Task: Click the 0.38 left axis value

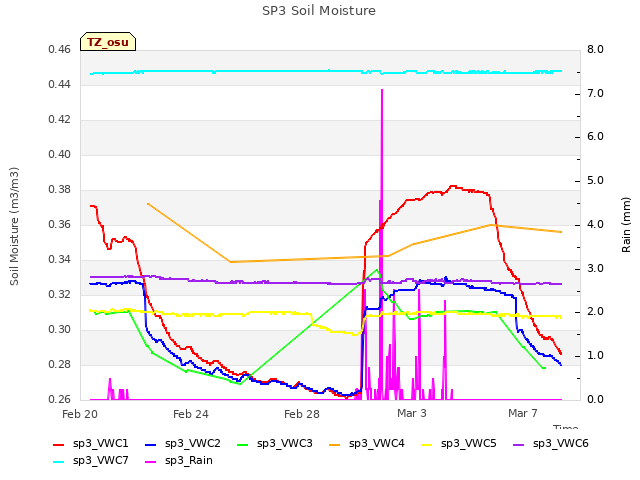Action: point(60,190)
